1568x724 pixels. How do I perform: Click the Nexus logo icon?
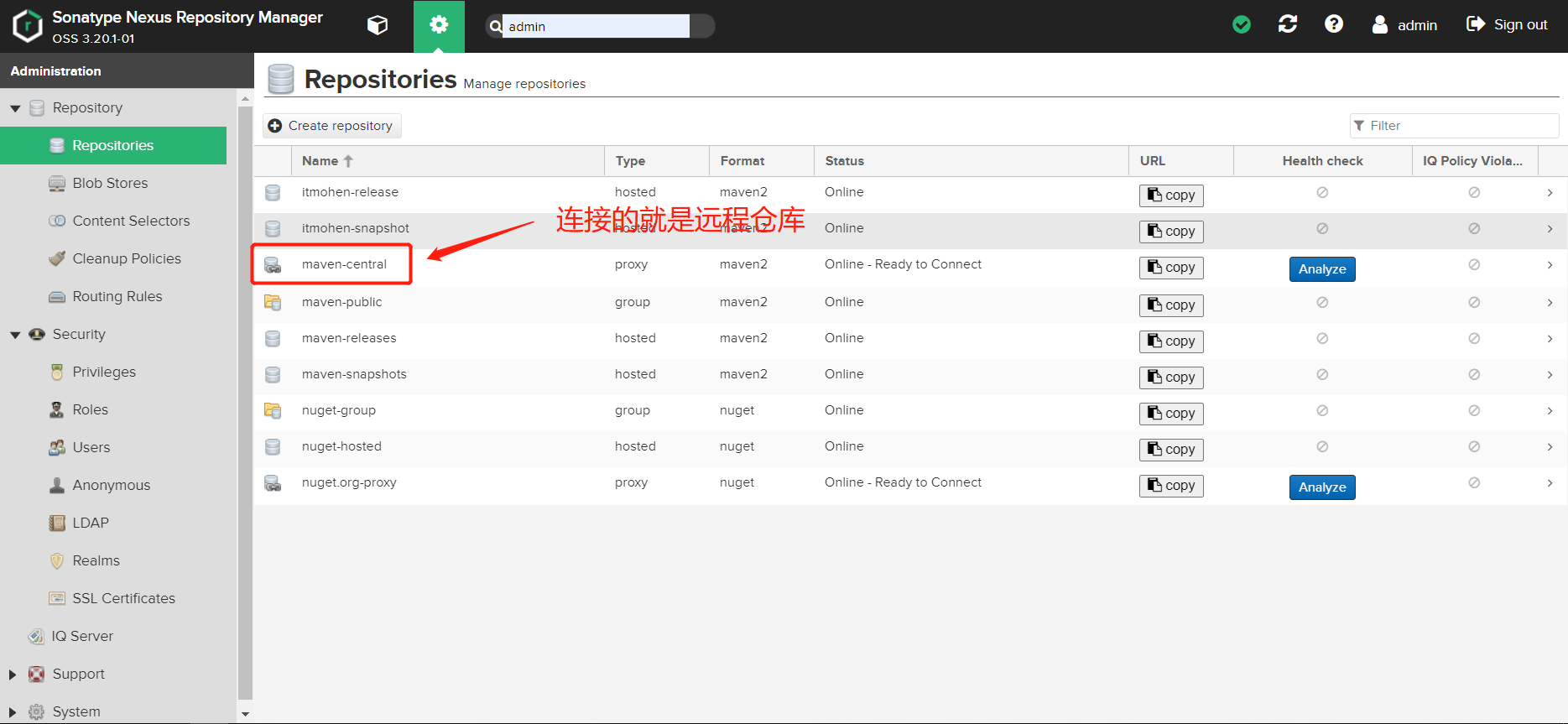point(28,26)
